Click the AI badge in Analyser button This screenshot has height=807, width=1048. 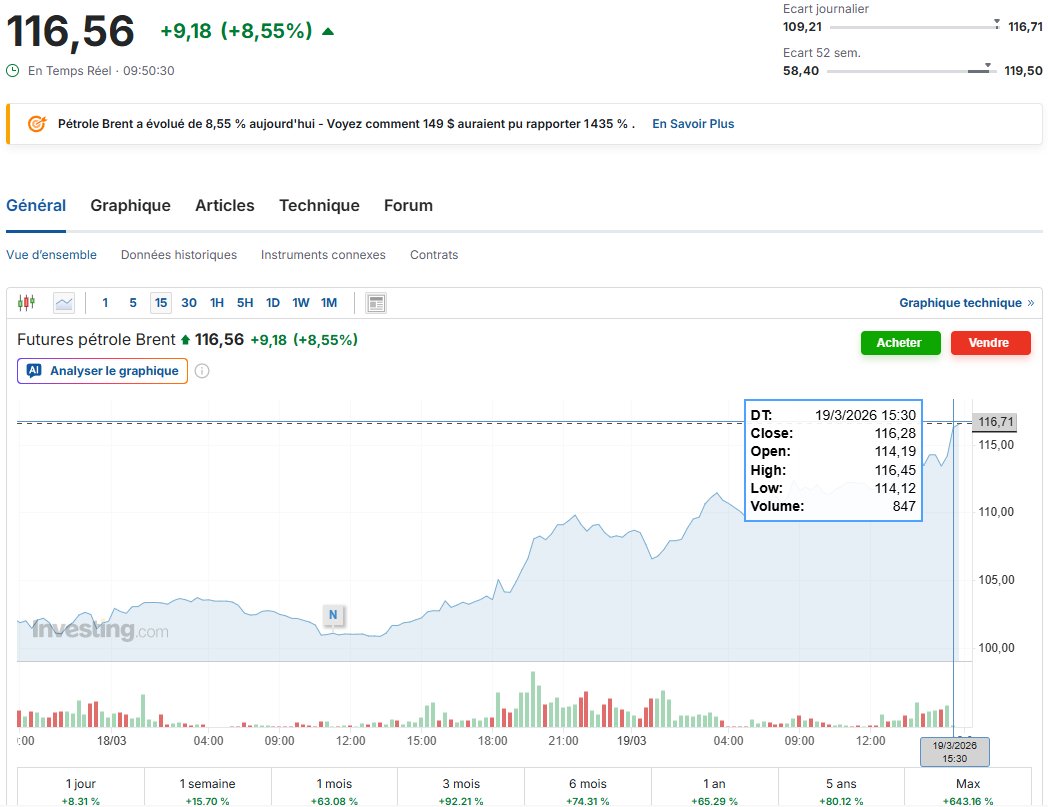point(34,370)
